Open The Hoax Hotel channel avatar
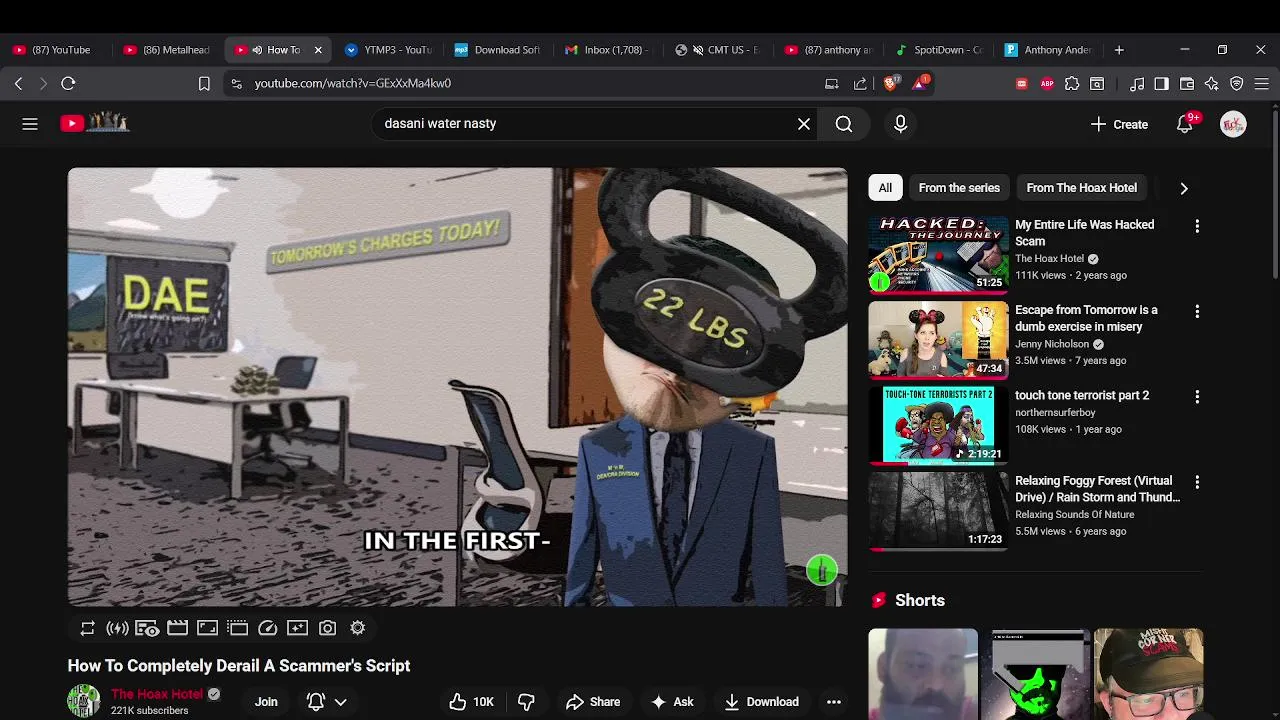 (x=83, y=701)
